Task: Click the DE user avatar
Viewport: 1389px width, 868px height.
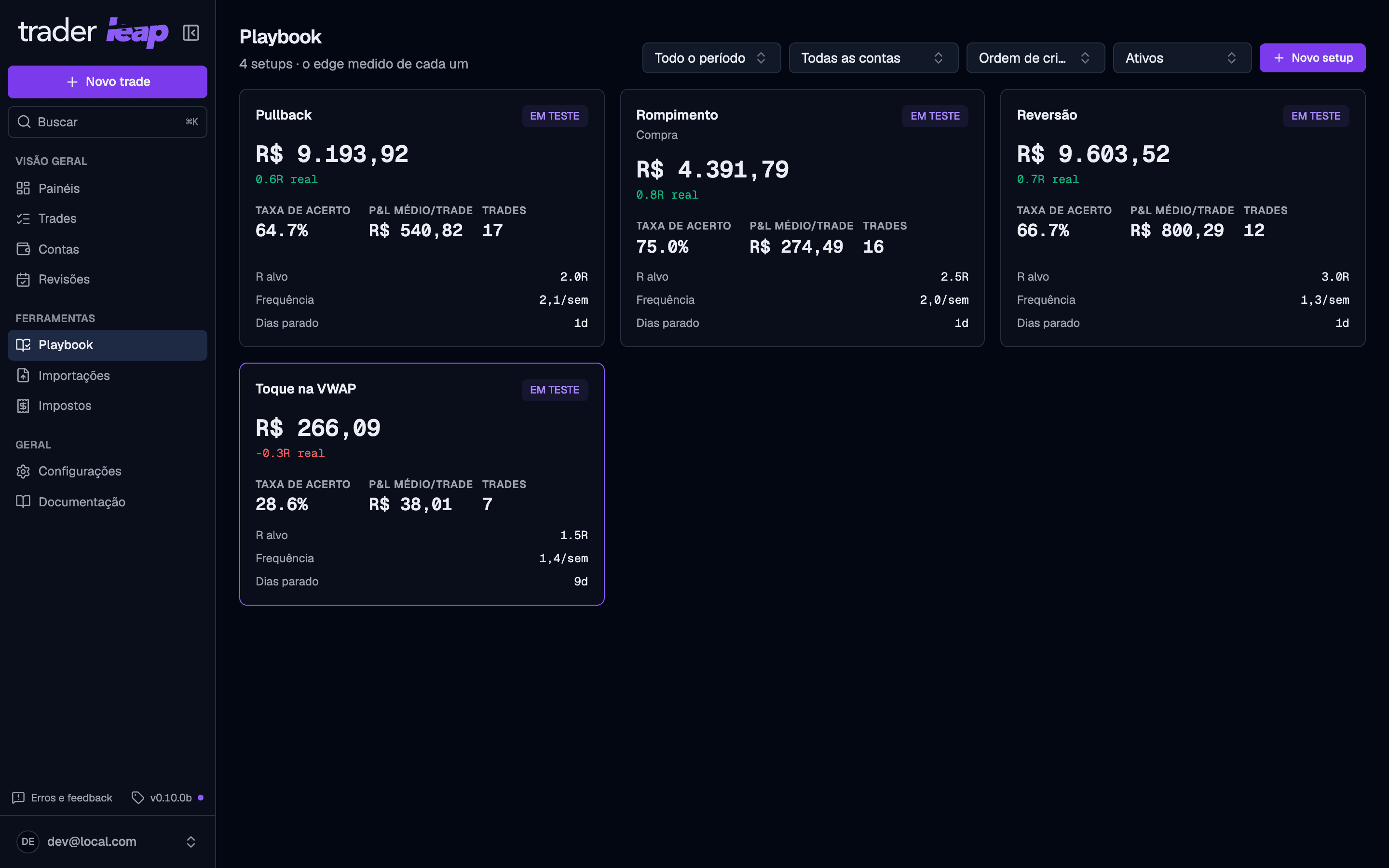Action: pos(27,841)
